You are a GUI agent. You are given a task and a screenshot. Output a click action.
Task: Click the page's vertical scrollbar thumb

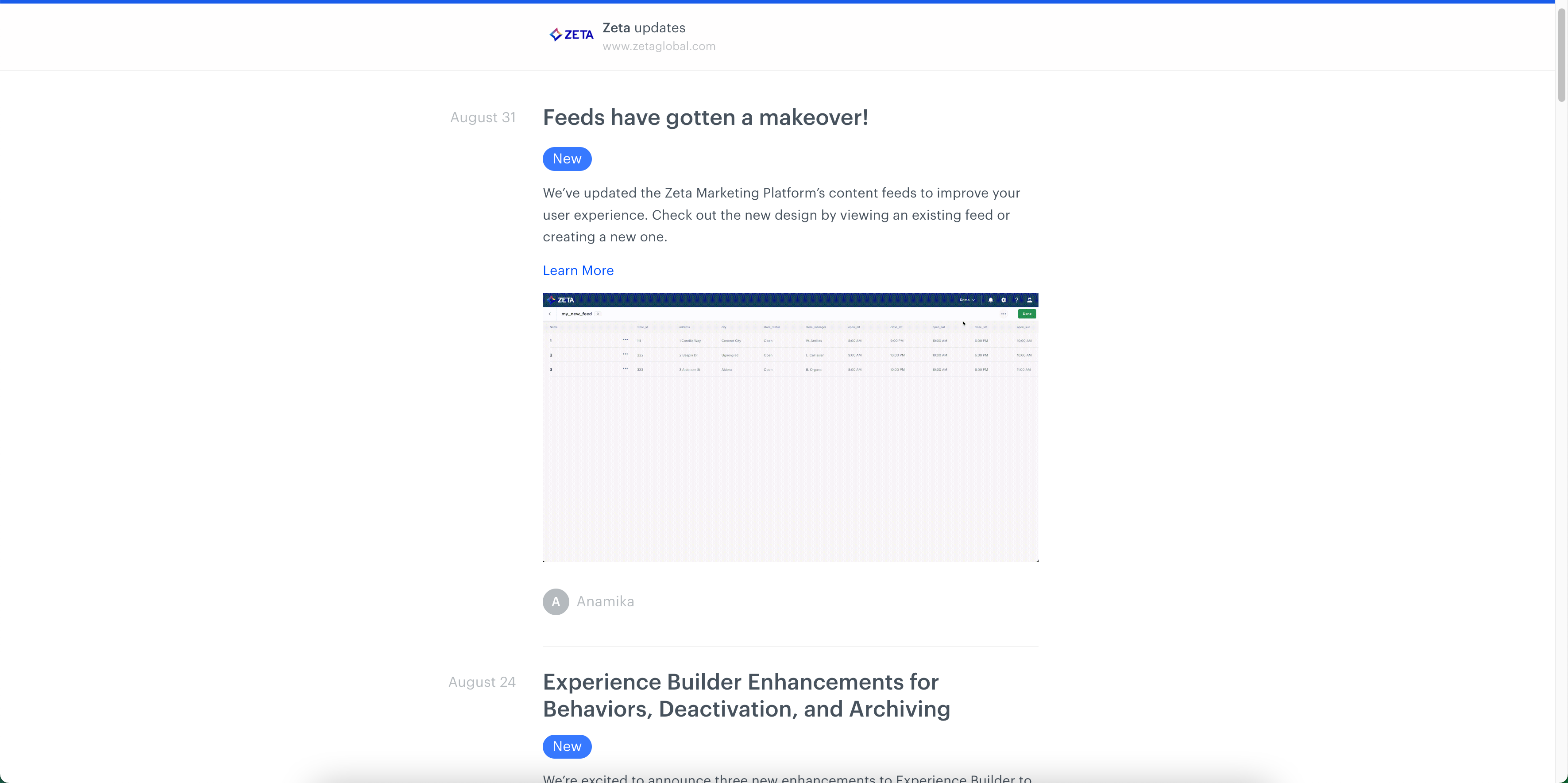[x=1561, y=55]
